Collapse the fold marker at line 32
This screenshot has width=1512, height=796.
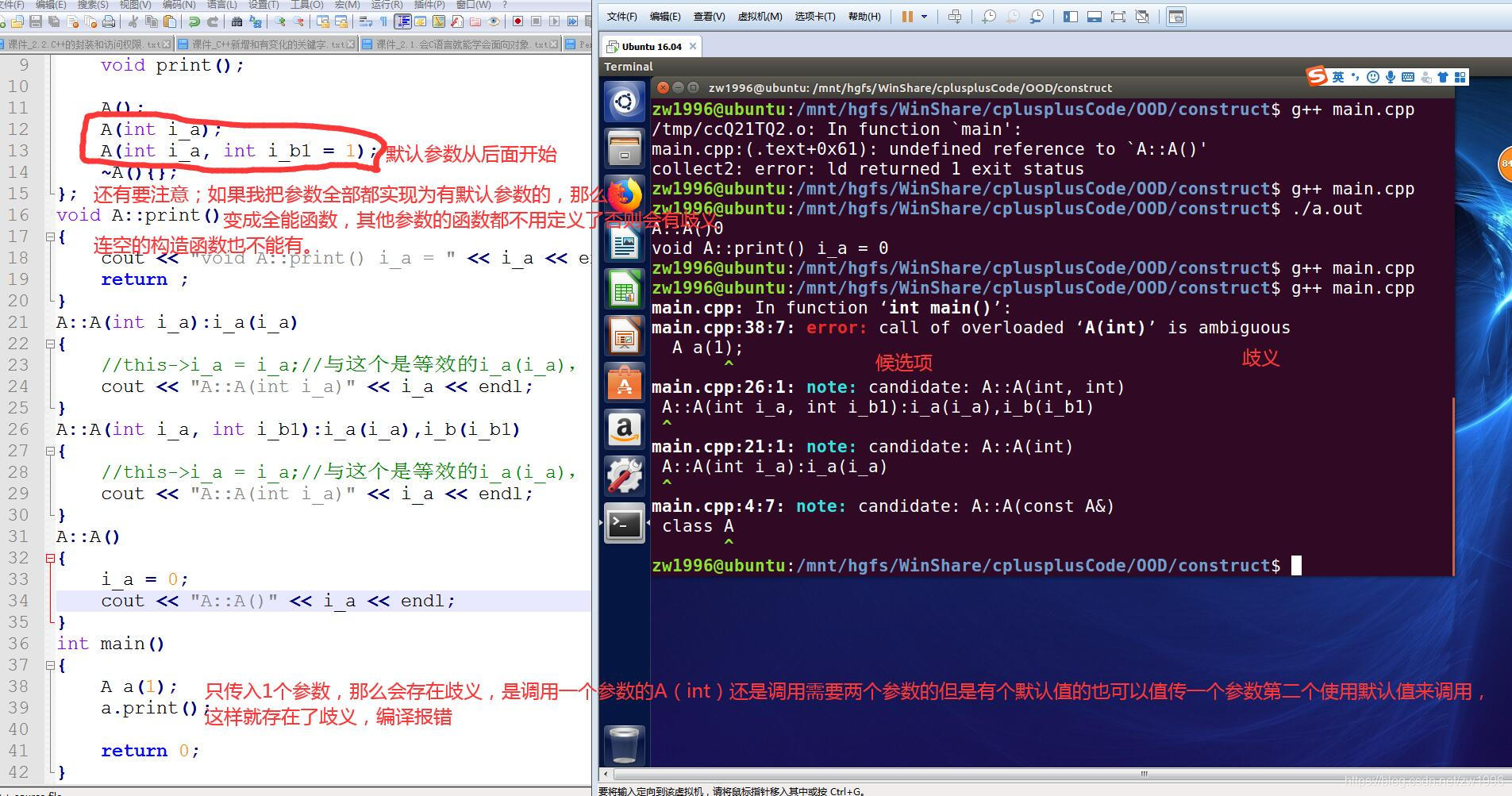tap(50, 558)
